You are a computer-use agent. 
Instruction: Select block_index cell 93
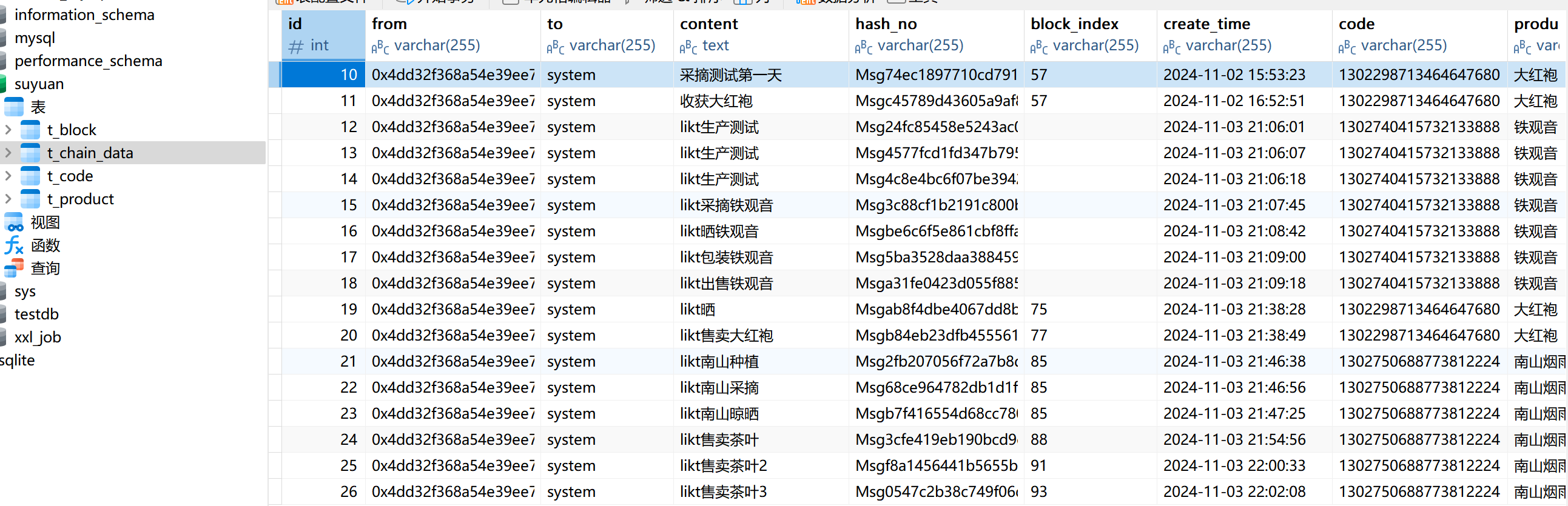[1090, 491]
